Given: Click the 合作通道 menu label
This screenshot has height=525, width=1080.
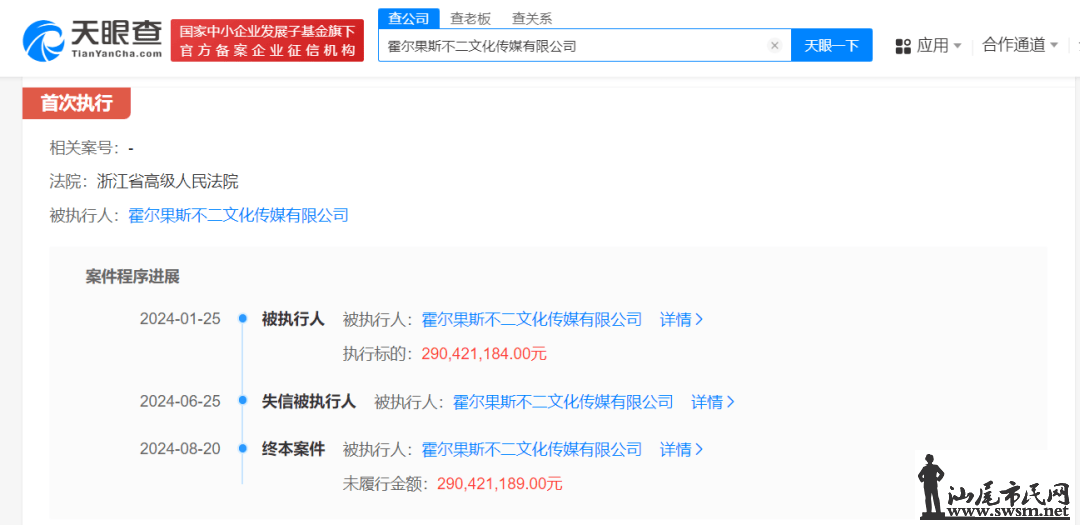Looking at the screenshot, I should (x=1014, y=45).
